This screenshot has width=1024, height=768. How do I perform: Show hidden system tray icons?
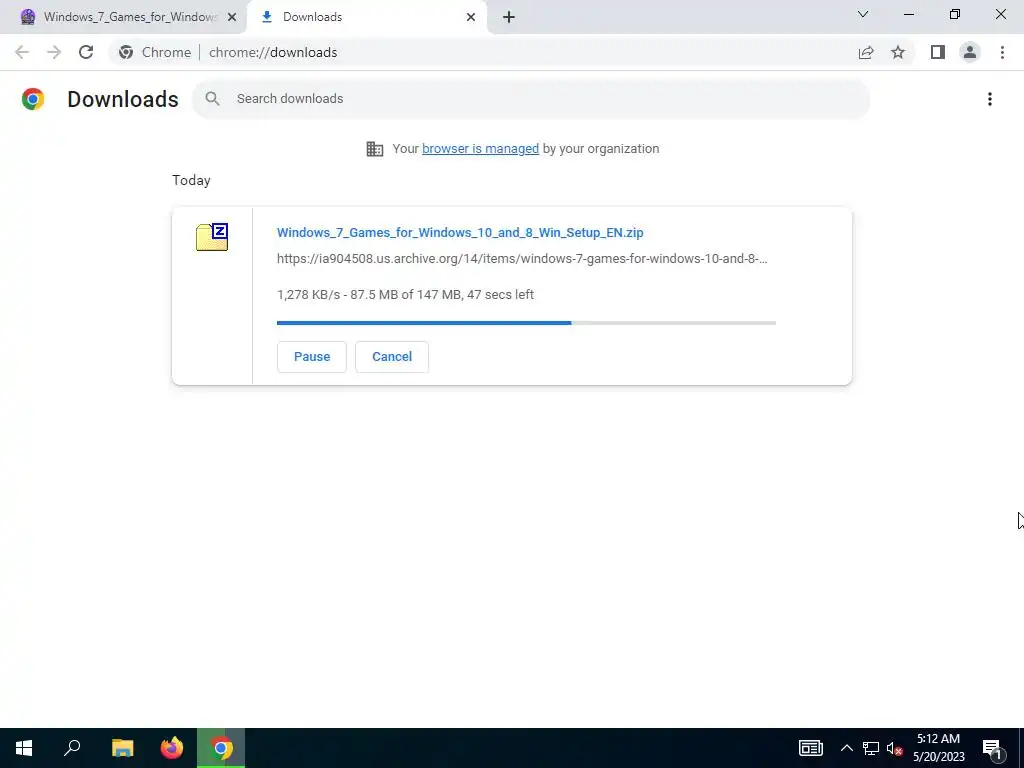(846, 748)
